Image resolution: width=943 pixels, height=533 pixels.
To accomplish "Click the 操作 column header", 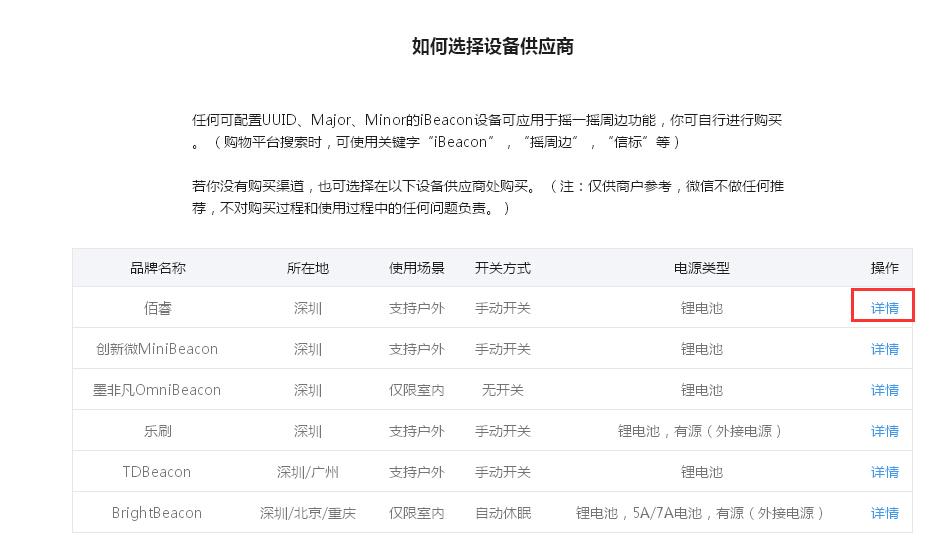I will [884, 268].
